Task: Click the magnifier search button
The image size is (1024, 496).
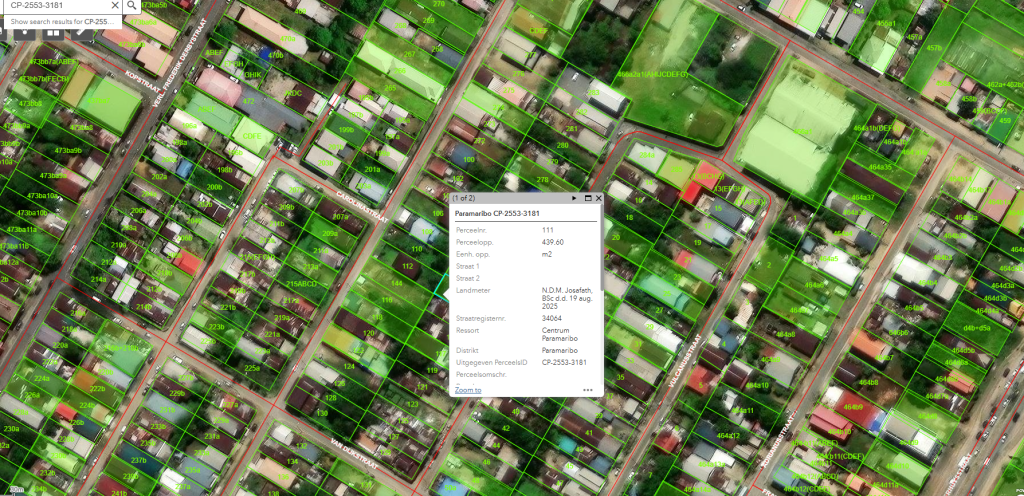Action: tap(132, 6)
